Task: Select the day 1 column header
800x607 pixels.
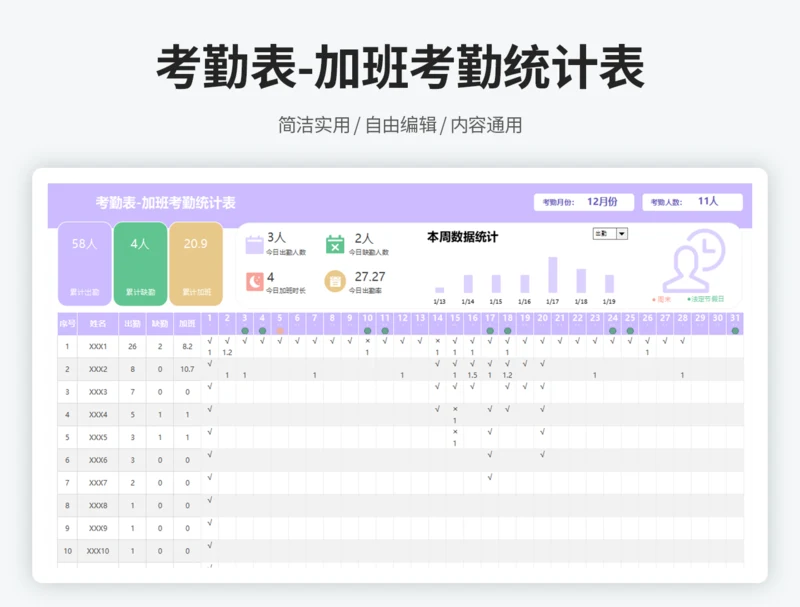Action: click(x=210, y=323)
